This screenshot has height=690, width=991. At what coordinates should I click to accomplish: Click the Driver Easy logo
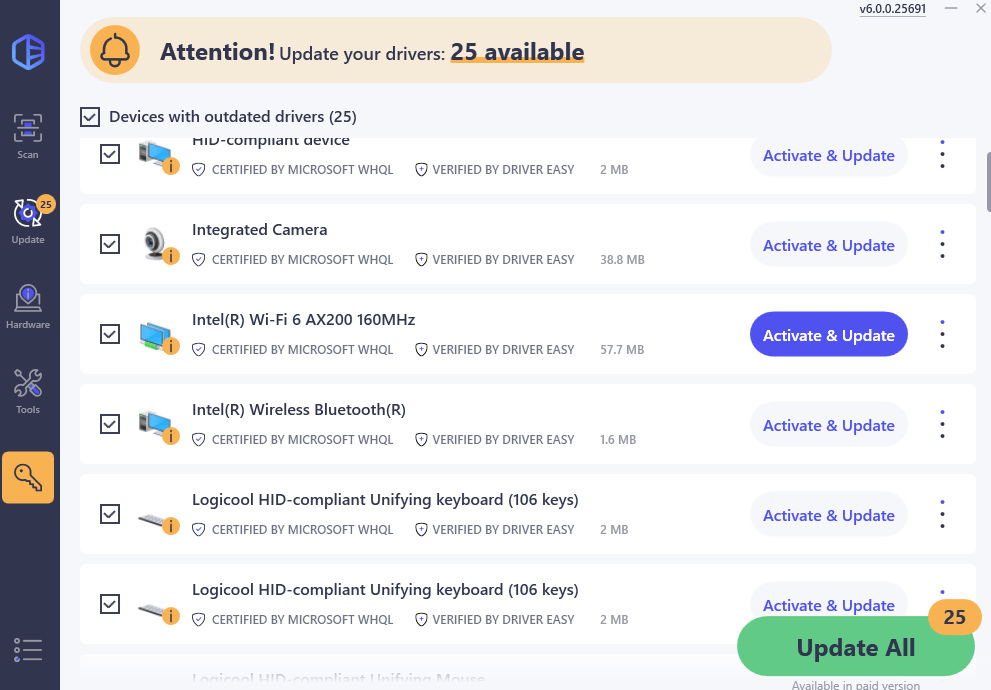(28, 51)
